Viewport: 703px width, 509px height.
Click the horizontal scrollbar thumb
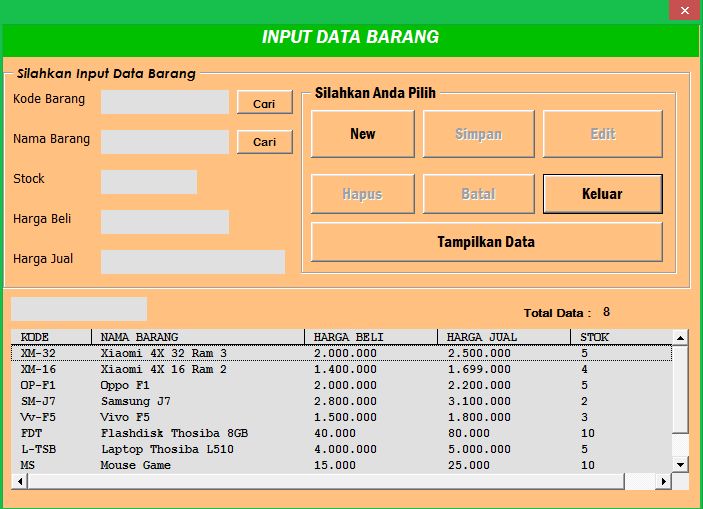(326, 481)
